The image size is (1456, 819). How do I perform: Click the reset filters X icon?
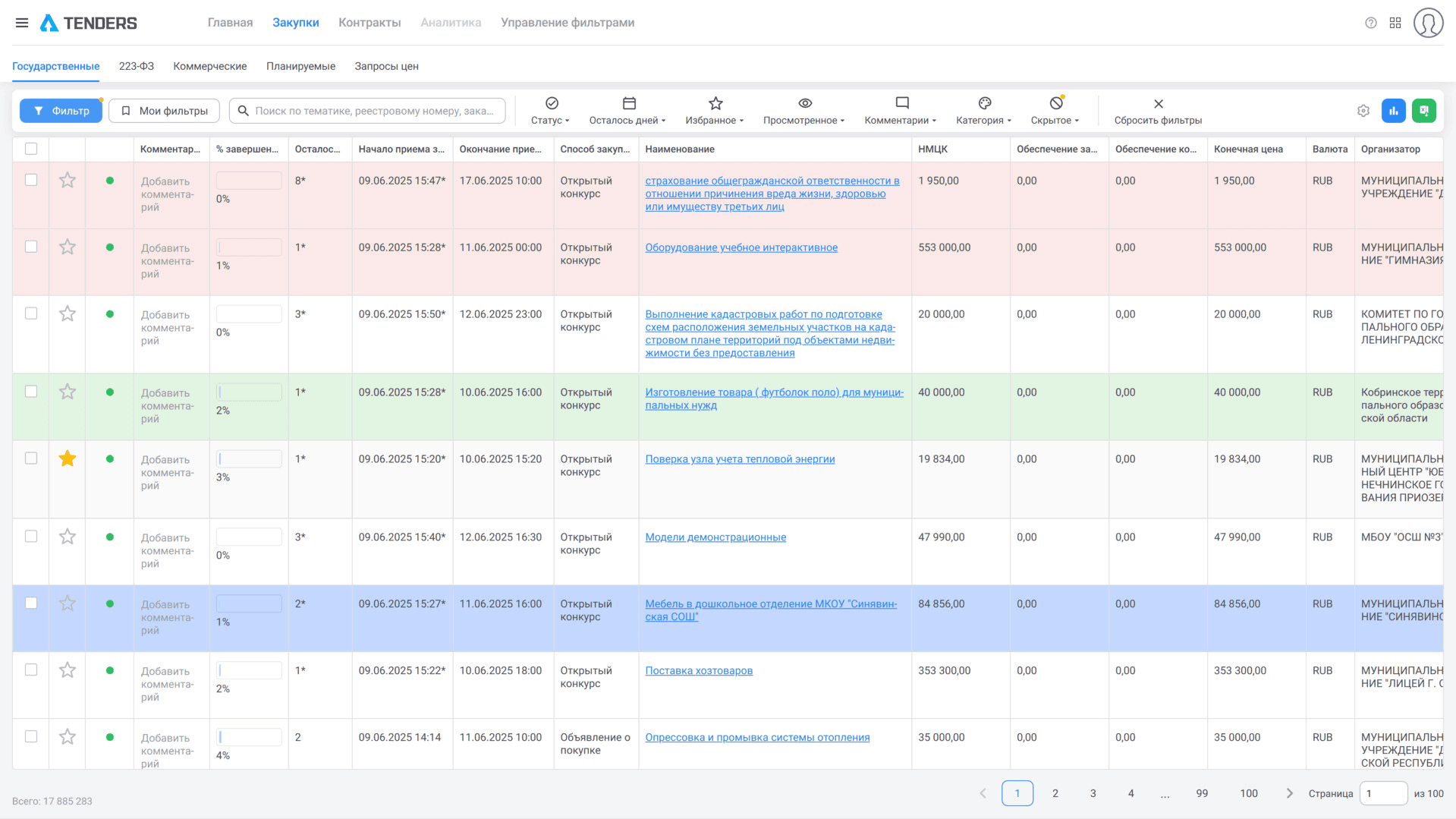(x=1158, y=104)
